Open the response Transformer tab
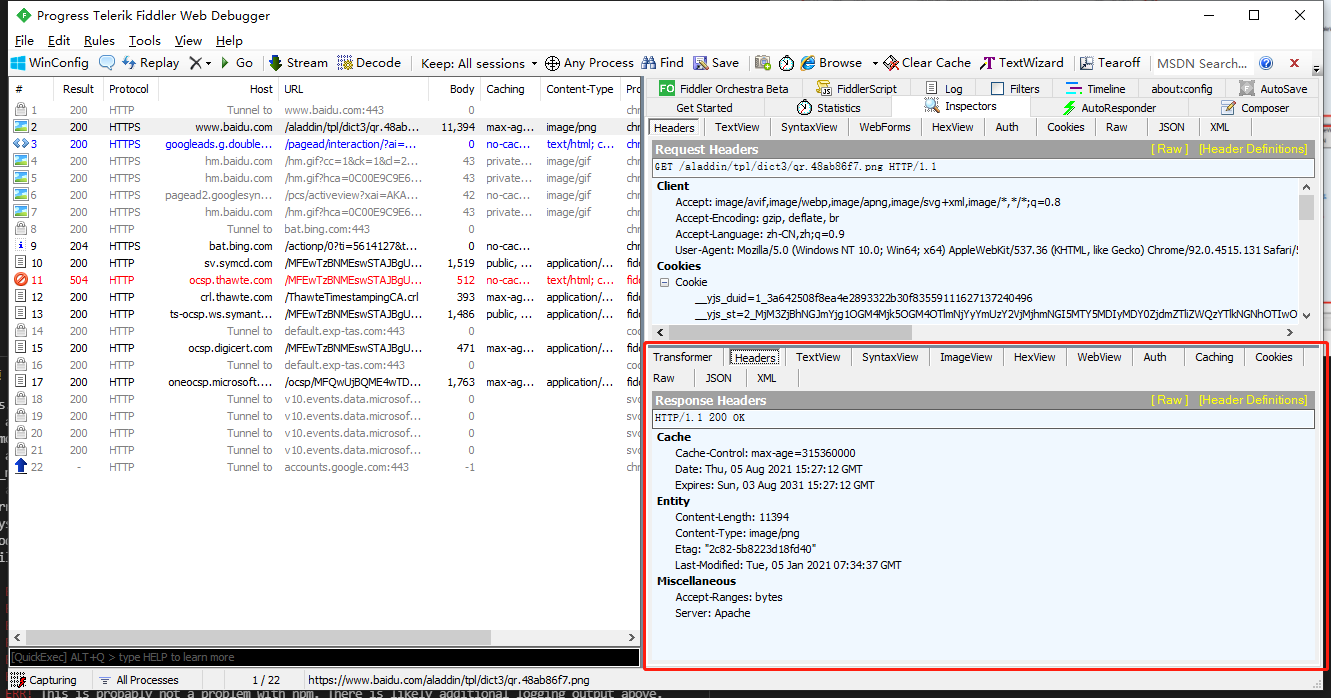This screenshot has height=698, width=1331. coord(683,357)
